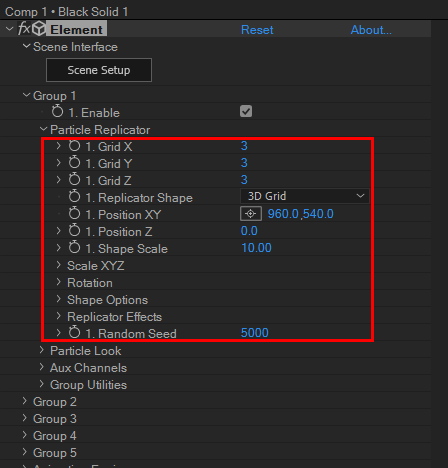This screenshot has width=448, height=468.
Task: Expand the 1. Shape Scale property
Action: click(x=59, y=248)
